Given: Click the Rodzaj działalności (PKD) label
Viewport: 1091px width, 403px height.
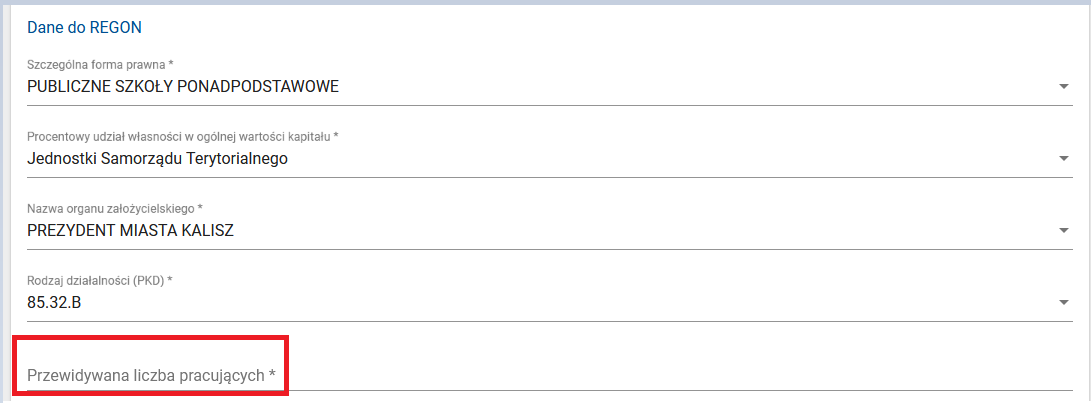Looking at the screenshot, I should pyautogui.click(x=95, y=279).
